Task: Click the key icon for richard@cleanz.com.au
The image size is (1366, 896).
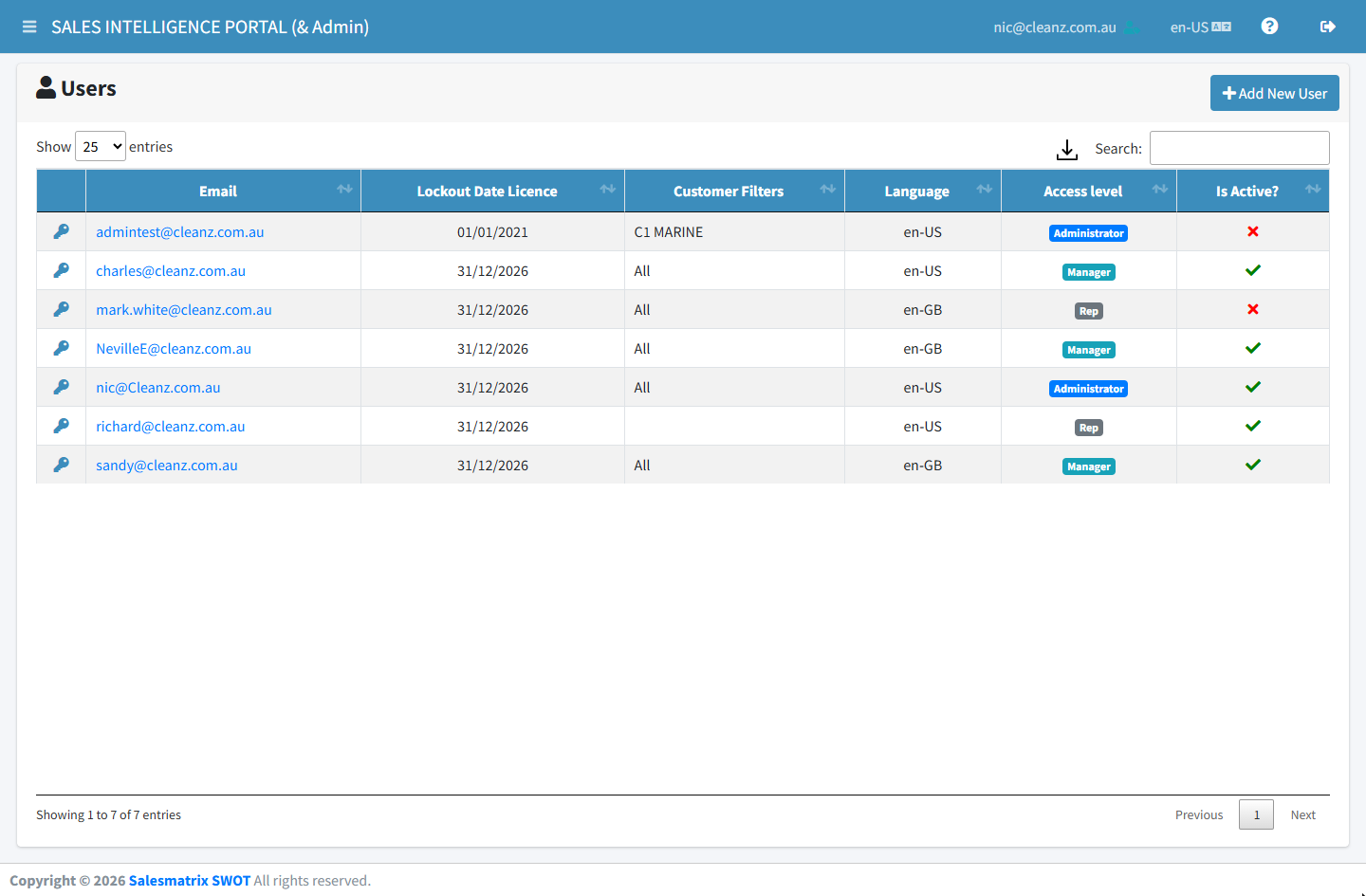Action: click(x=62, y=426)
